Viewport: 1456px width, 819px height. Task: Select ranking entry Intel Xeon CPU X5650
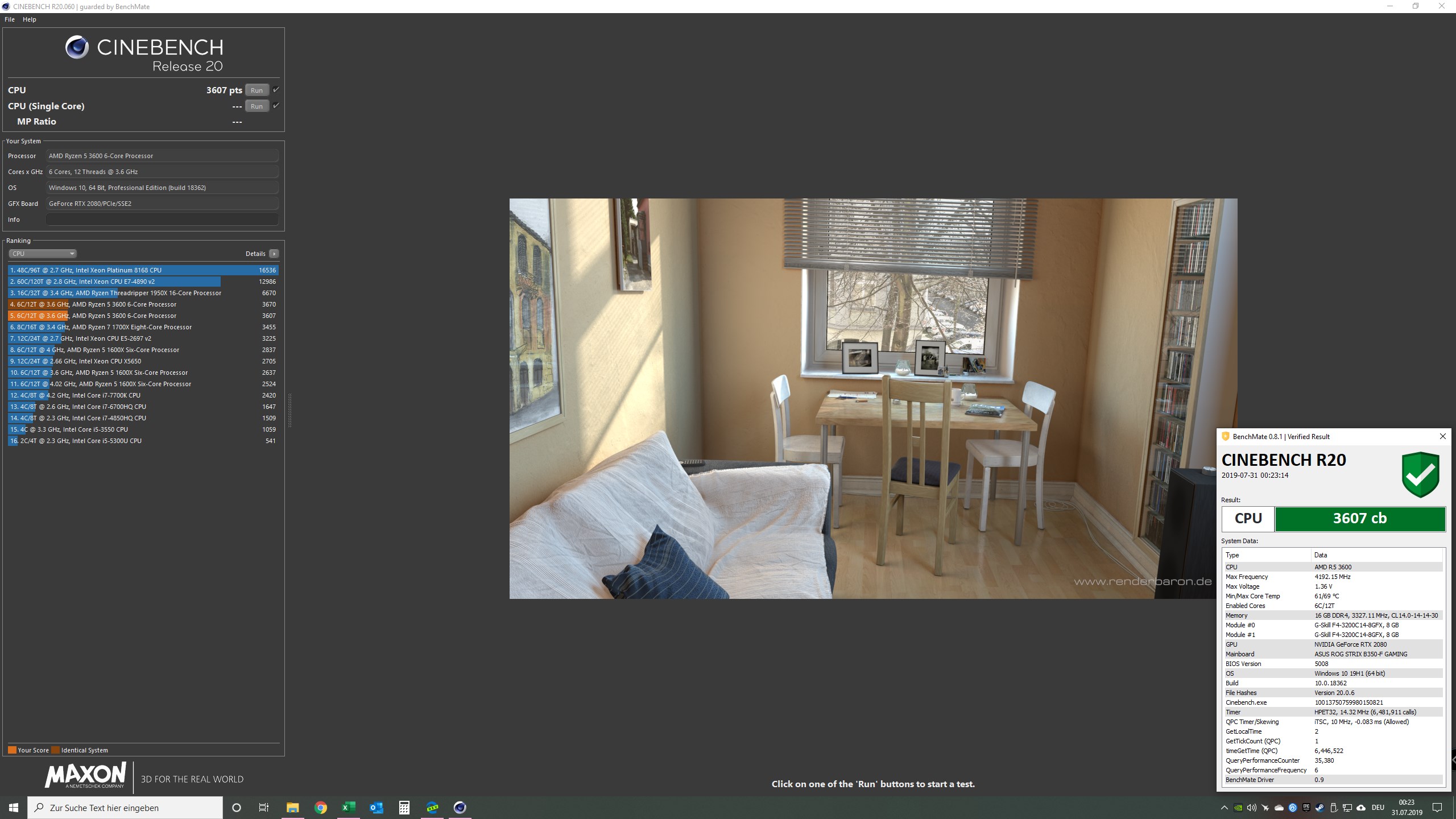[143, 361]
